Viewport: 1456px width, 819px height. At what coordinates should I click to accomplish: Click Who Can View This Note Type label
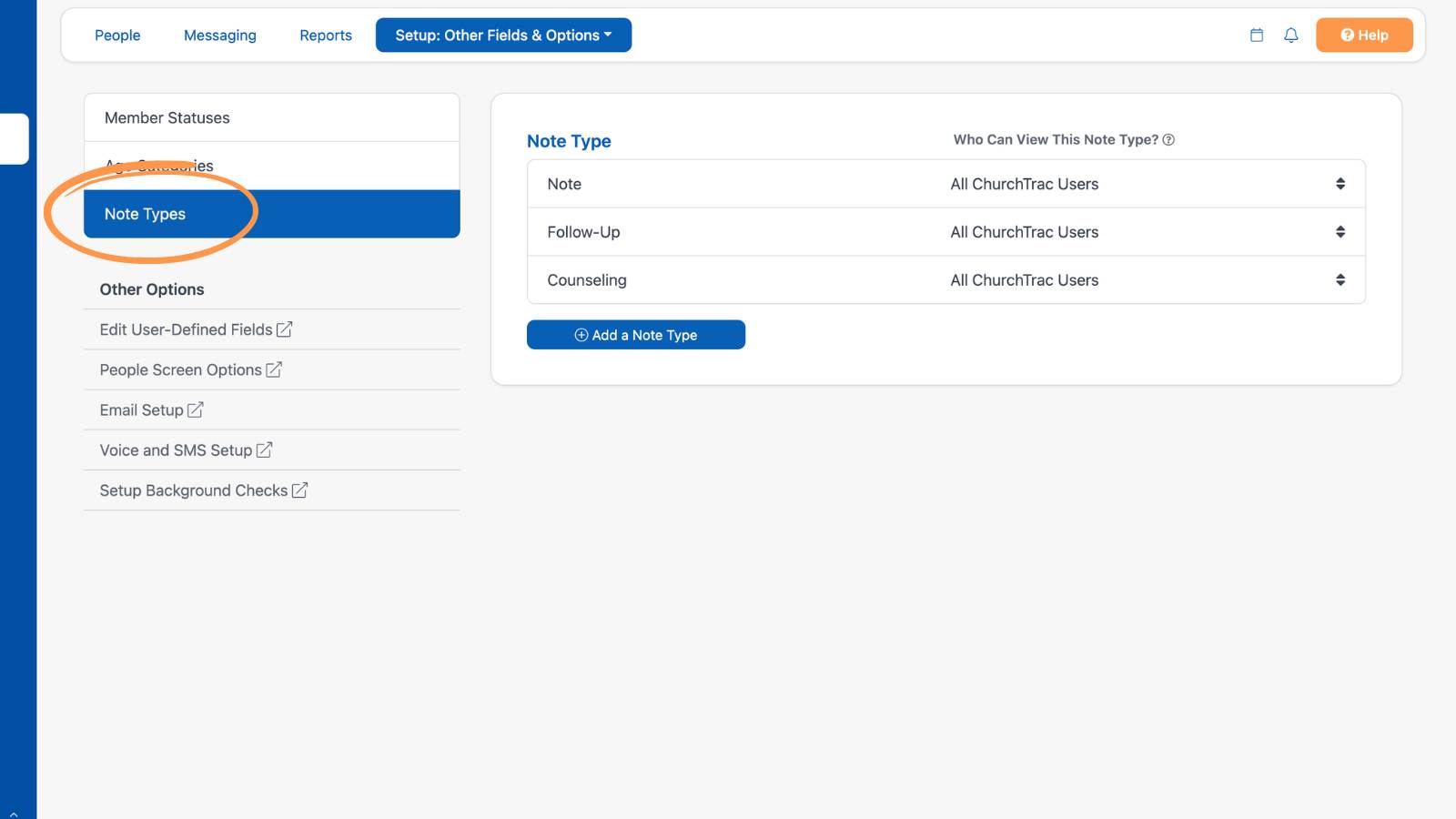[x=1056, y=140]
